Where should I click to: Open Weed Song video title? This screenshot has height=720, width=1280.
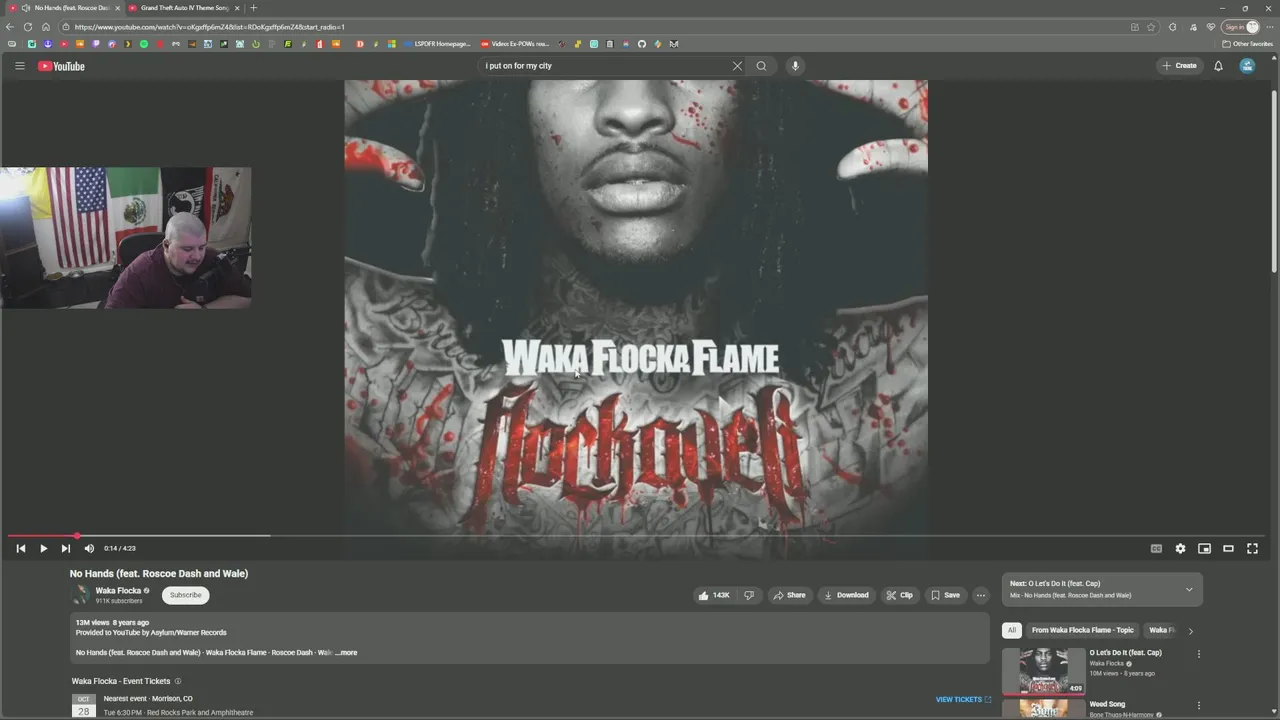click(x=1107, y=704)
